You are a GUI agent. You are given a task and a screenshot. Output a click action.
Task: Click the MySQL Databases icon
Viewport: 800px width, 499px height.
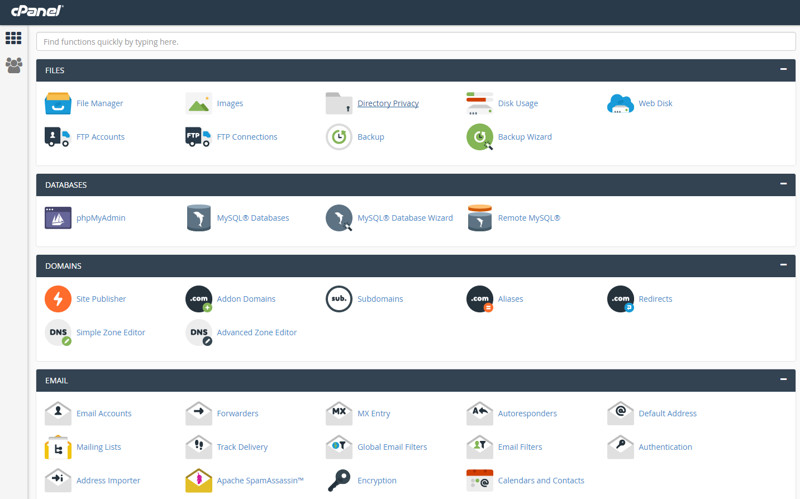click(198, 218)
